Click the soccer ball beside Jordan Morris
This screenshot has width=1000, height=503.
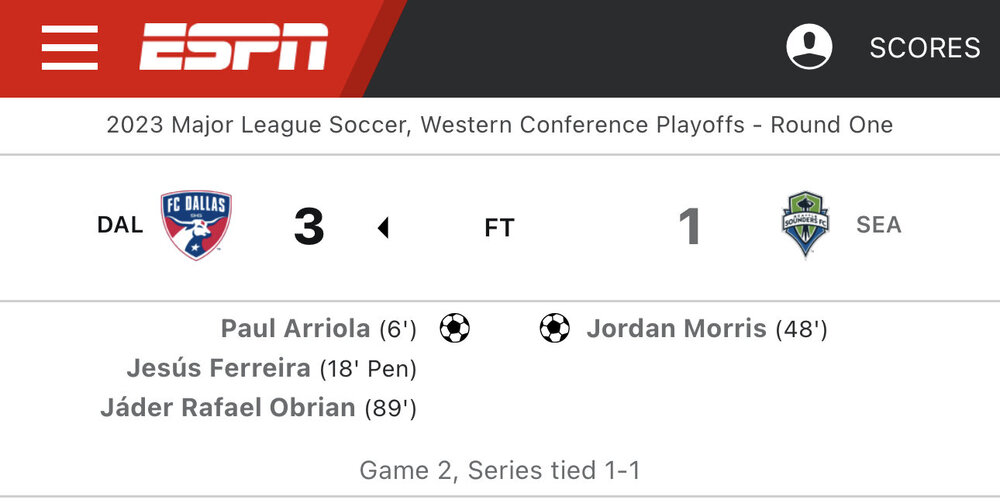554,328
